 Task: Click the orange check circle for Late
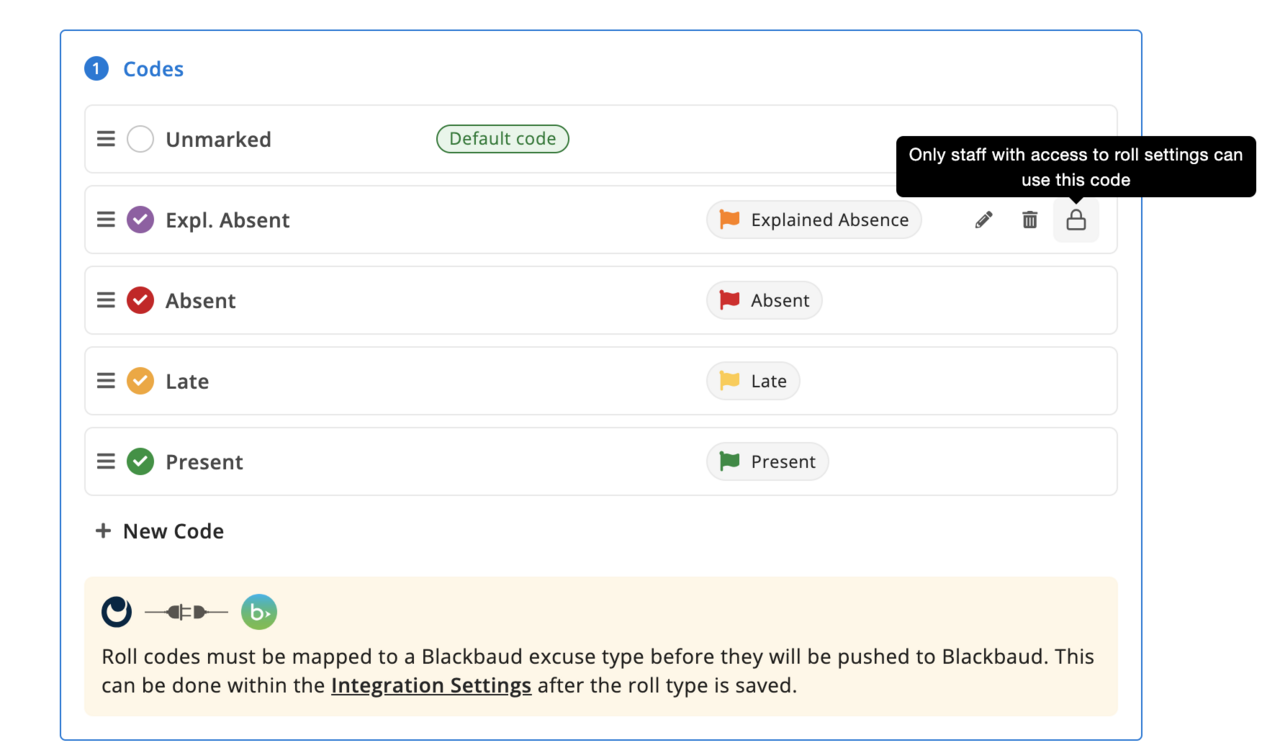pyautogui.click(x=140, y=381)
